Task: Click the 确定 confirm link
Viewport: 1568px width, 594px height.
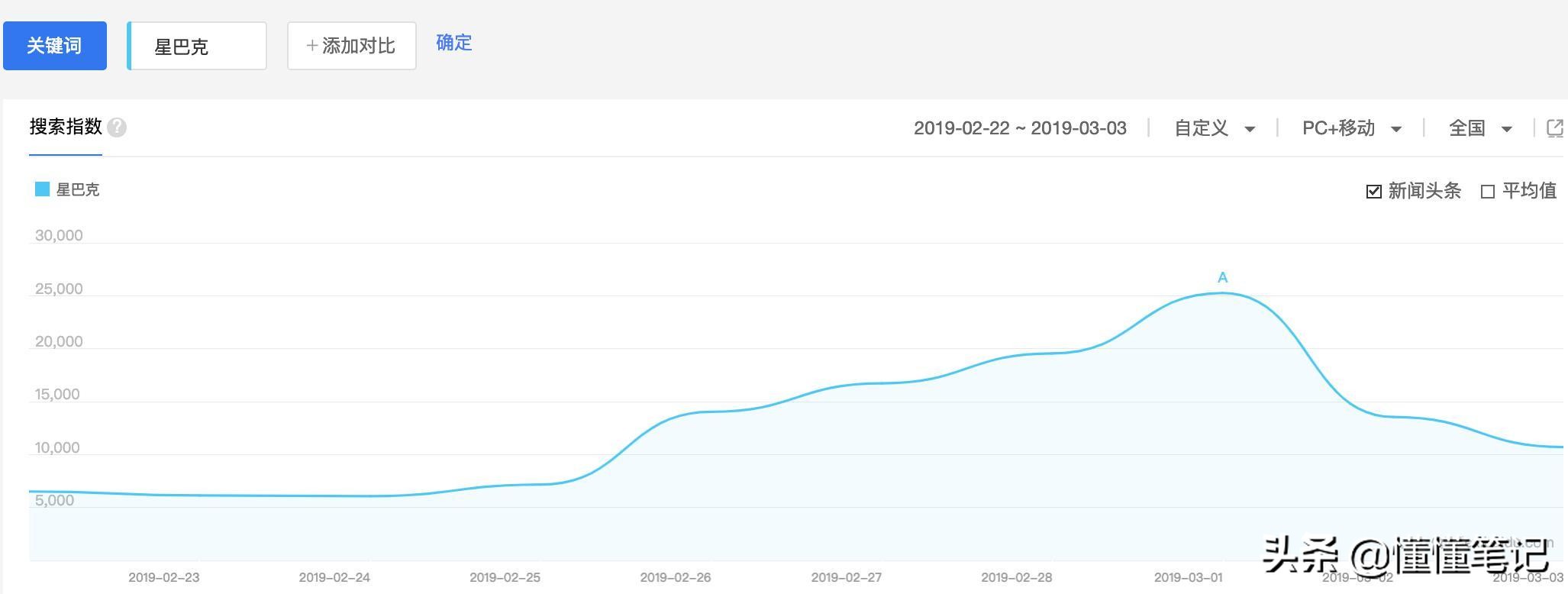Action: [x=454, y=43]
